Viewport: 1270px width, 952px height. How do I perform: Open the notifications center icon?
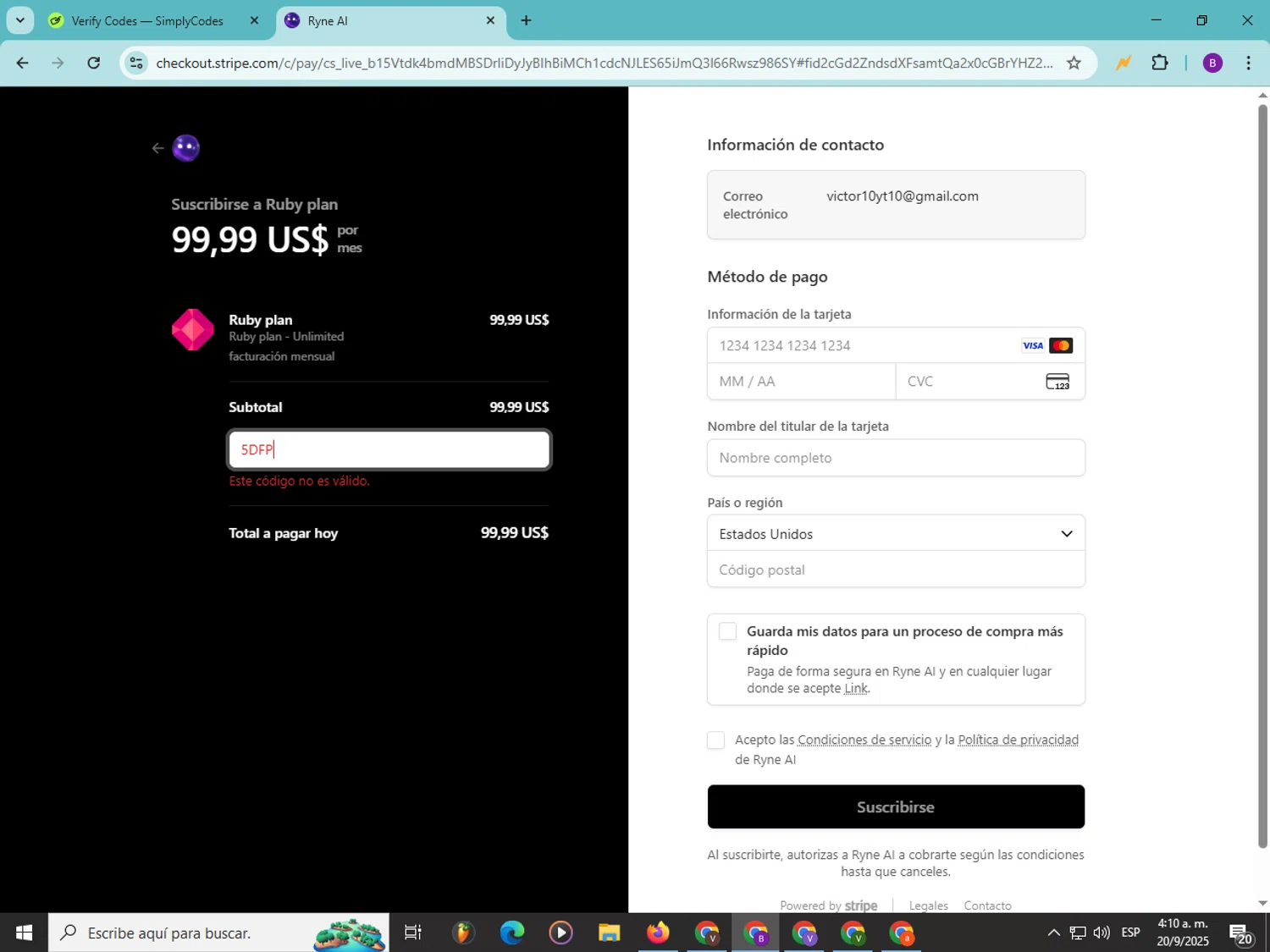coord(1241,934)
